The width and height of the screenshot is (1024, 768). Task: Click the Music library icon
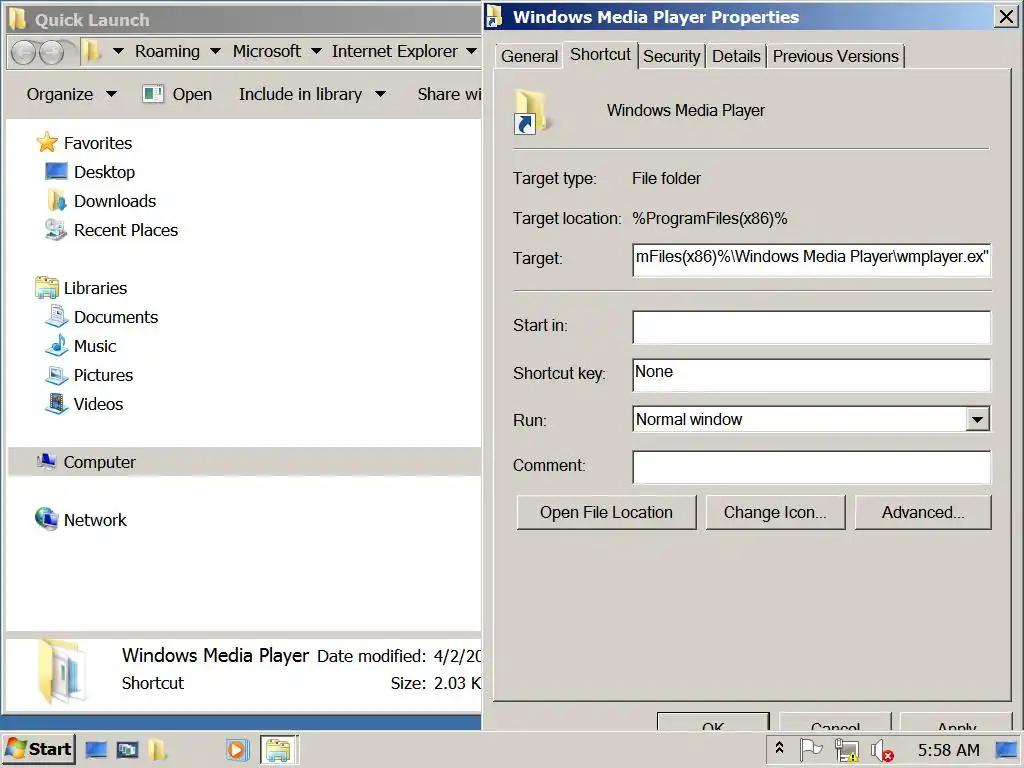57,345
